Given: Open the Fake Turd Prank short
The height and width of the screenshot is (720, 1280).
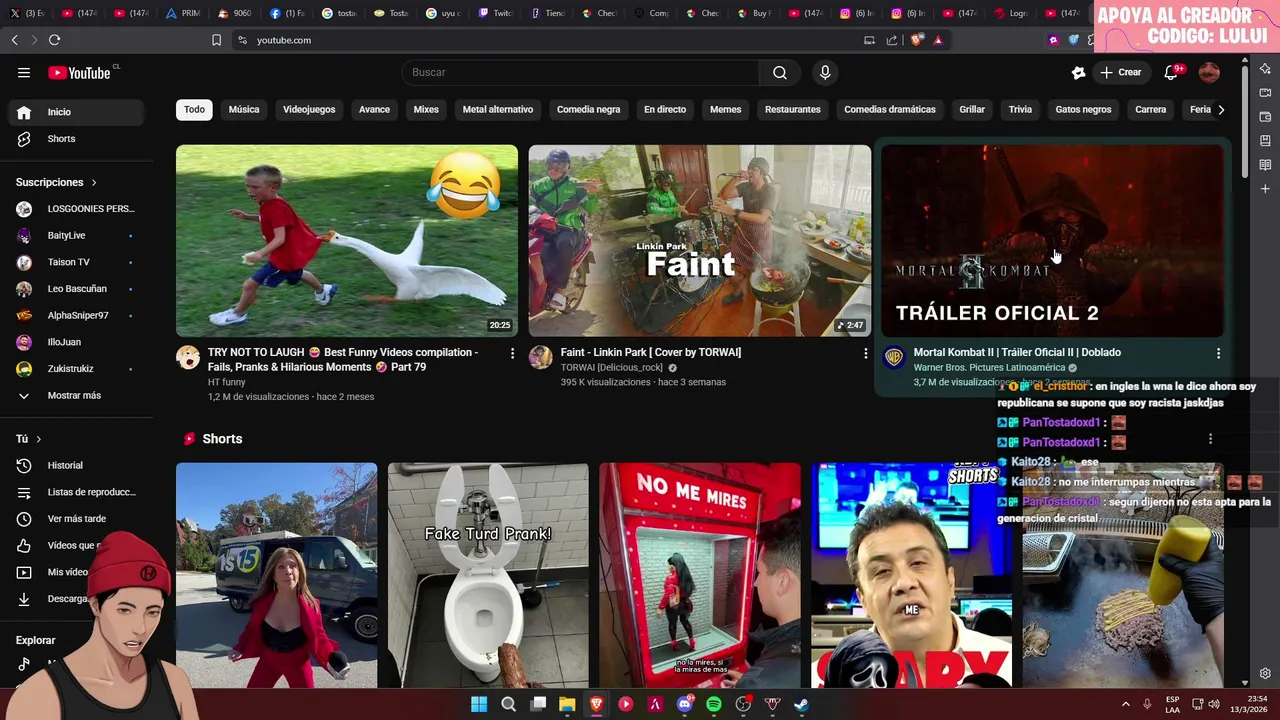Looking at the screenshot, I should click(488, 575).
